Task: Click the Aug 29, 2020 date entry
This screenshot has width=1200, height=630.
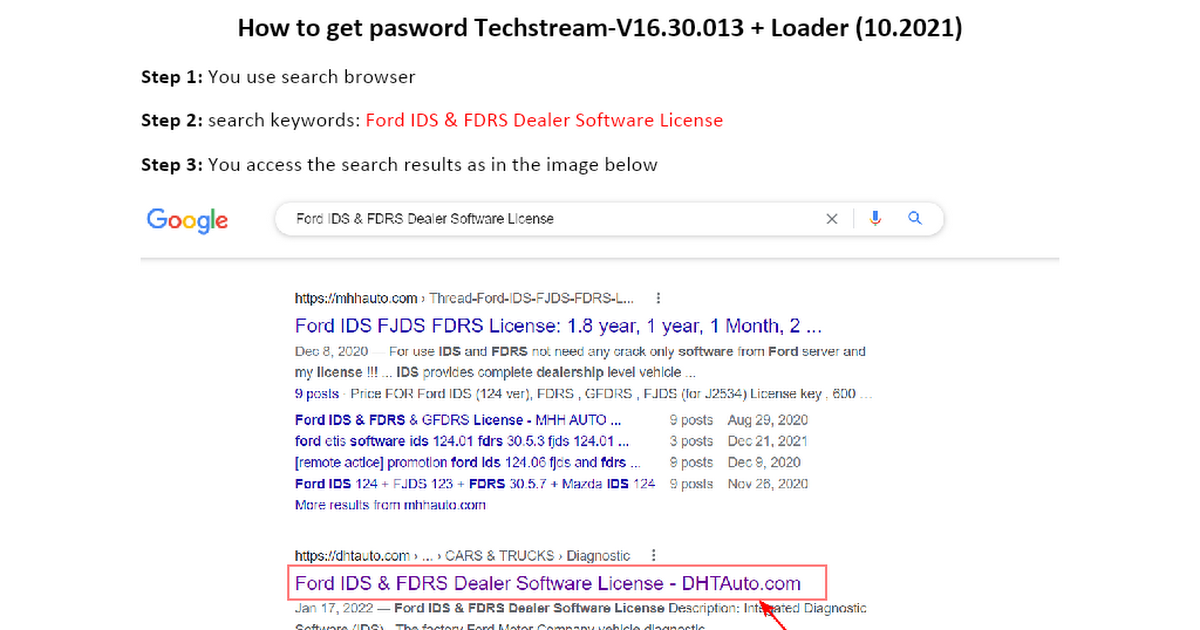Action: (x=770, y=420)
